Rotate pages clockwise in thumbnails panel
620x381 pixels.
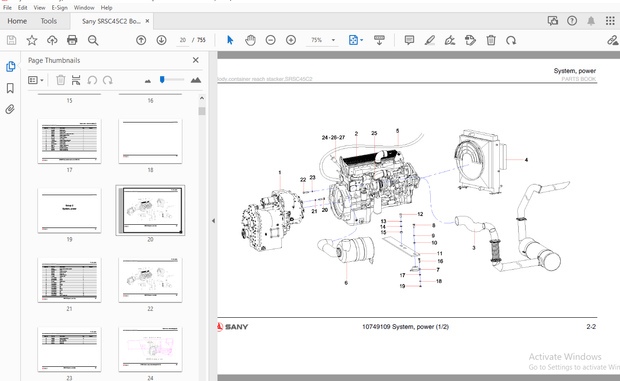click(x=108, y=80)
